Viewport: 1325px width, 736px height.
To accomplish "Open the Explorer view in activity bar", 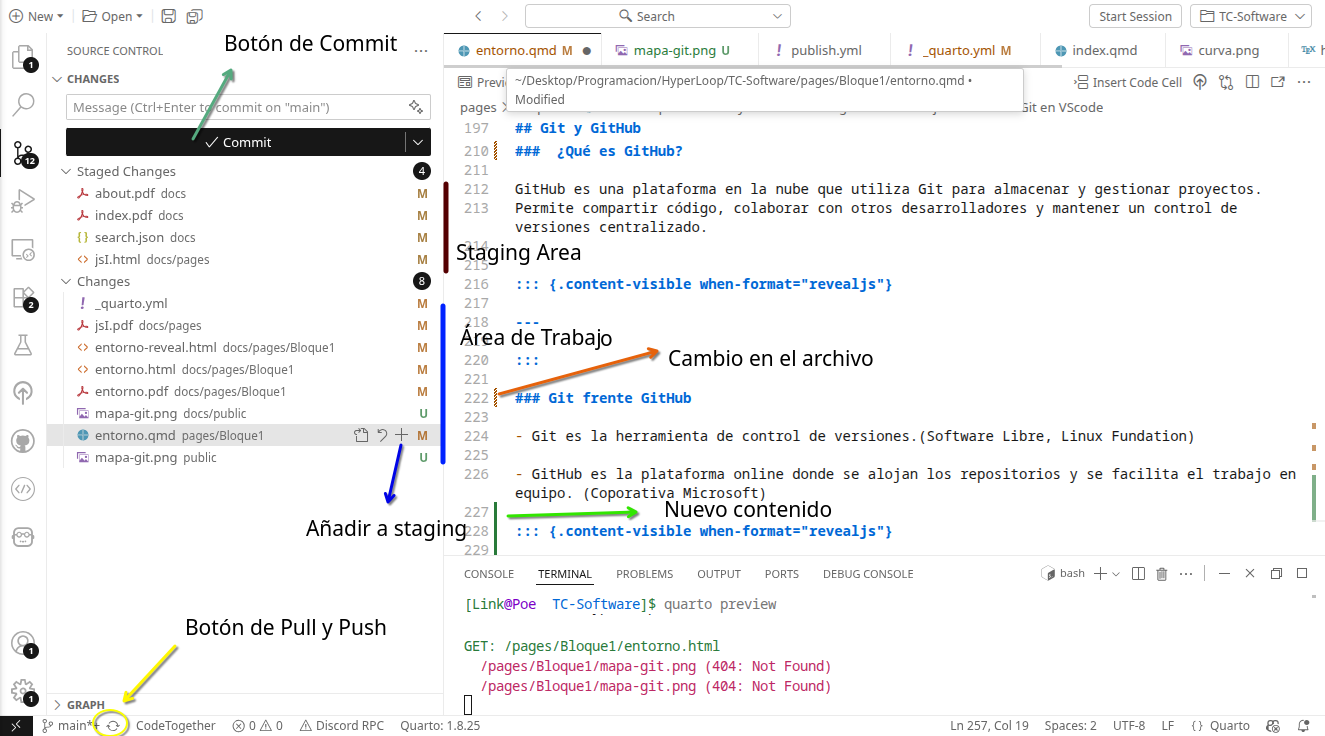I will (22, 57).
